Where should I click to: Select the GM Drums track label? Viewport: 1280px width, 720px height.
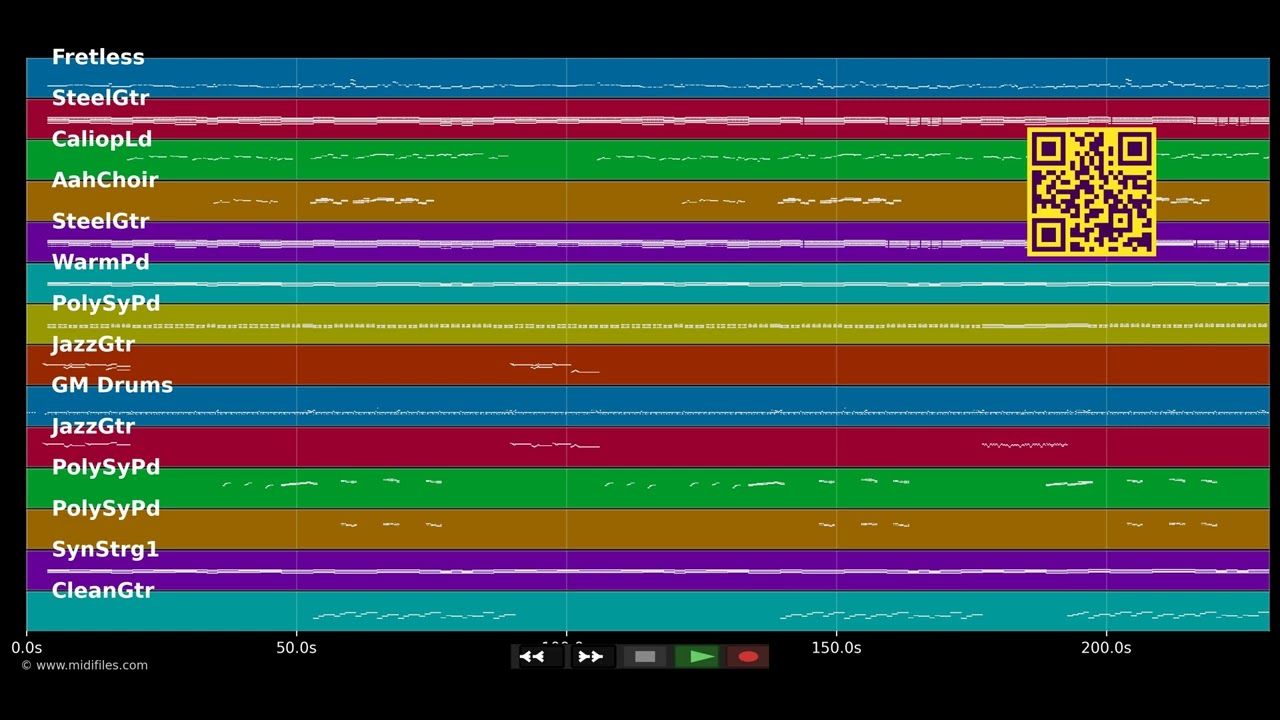tap(112, 385)
